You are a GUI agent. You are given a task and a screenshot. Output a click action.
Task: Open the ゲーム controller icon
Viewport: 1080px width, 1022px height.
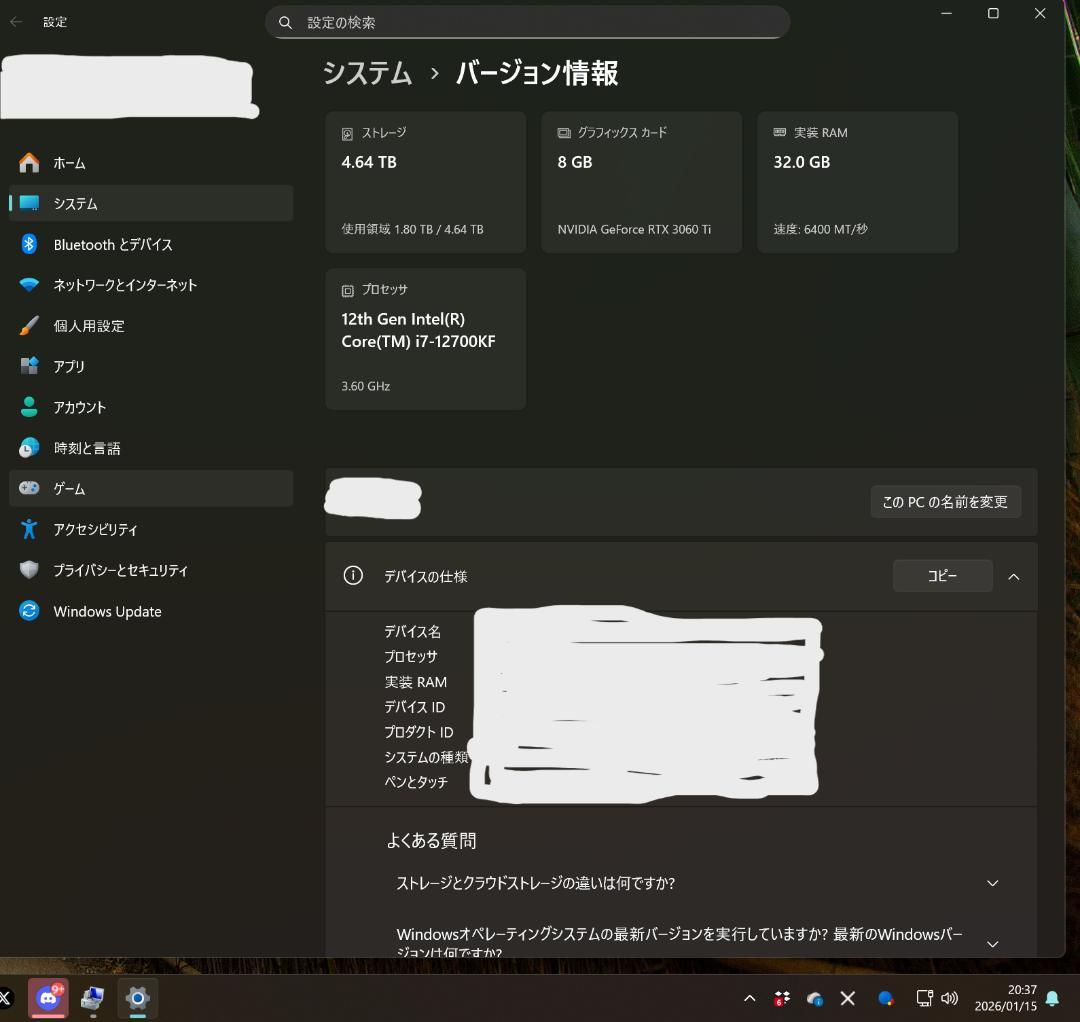[30, 488]
